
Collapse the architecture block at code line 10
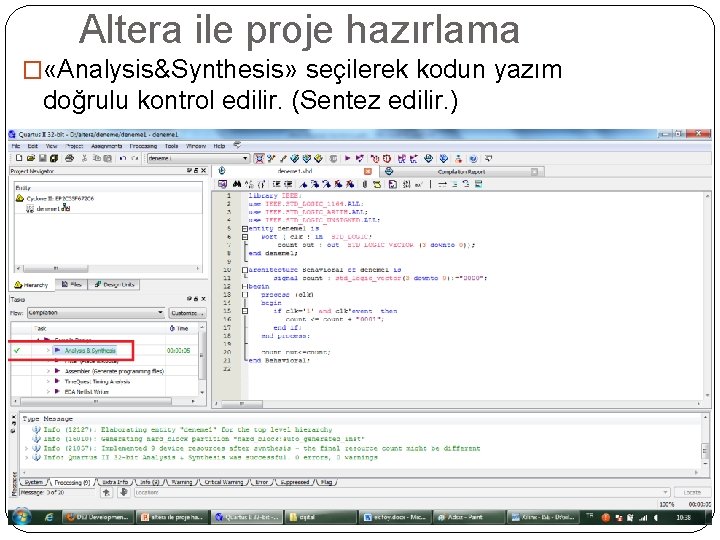click(245, 270)
